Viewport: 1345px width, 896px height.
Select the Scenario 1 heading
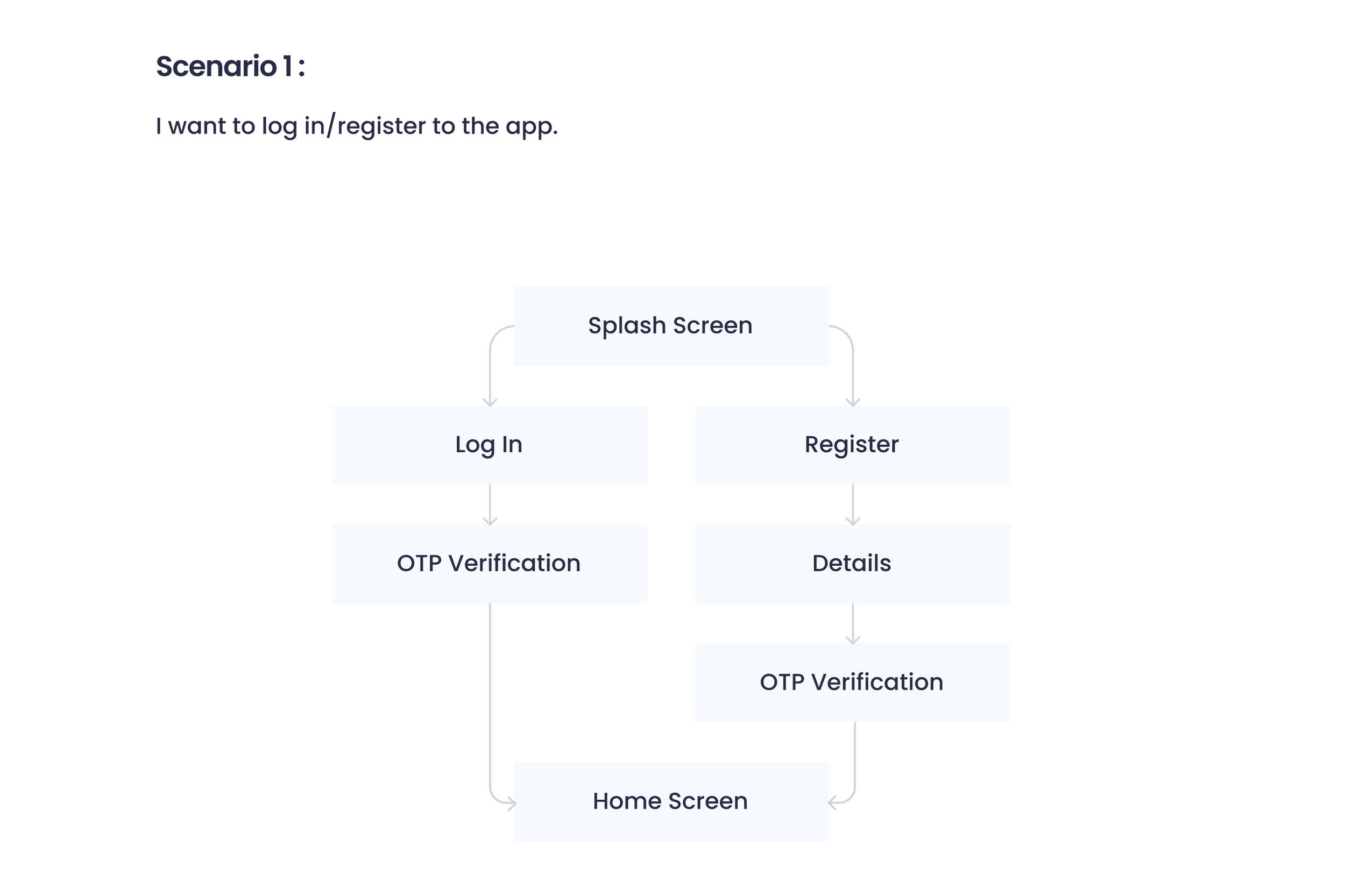230,66
